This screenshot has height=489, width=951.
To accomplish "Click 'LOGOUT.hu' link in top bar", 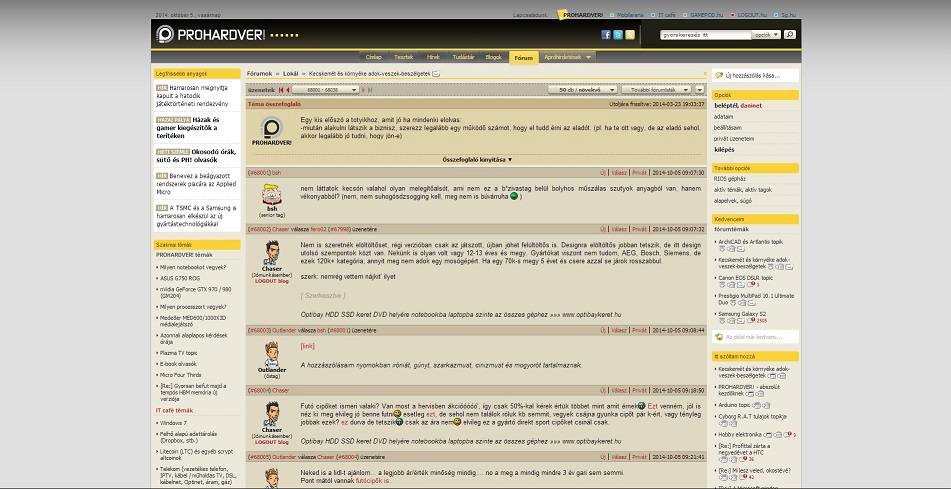I will click(x=752, y=15).
